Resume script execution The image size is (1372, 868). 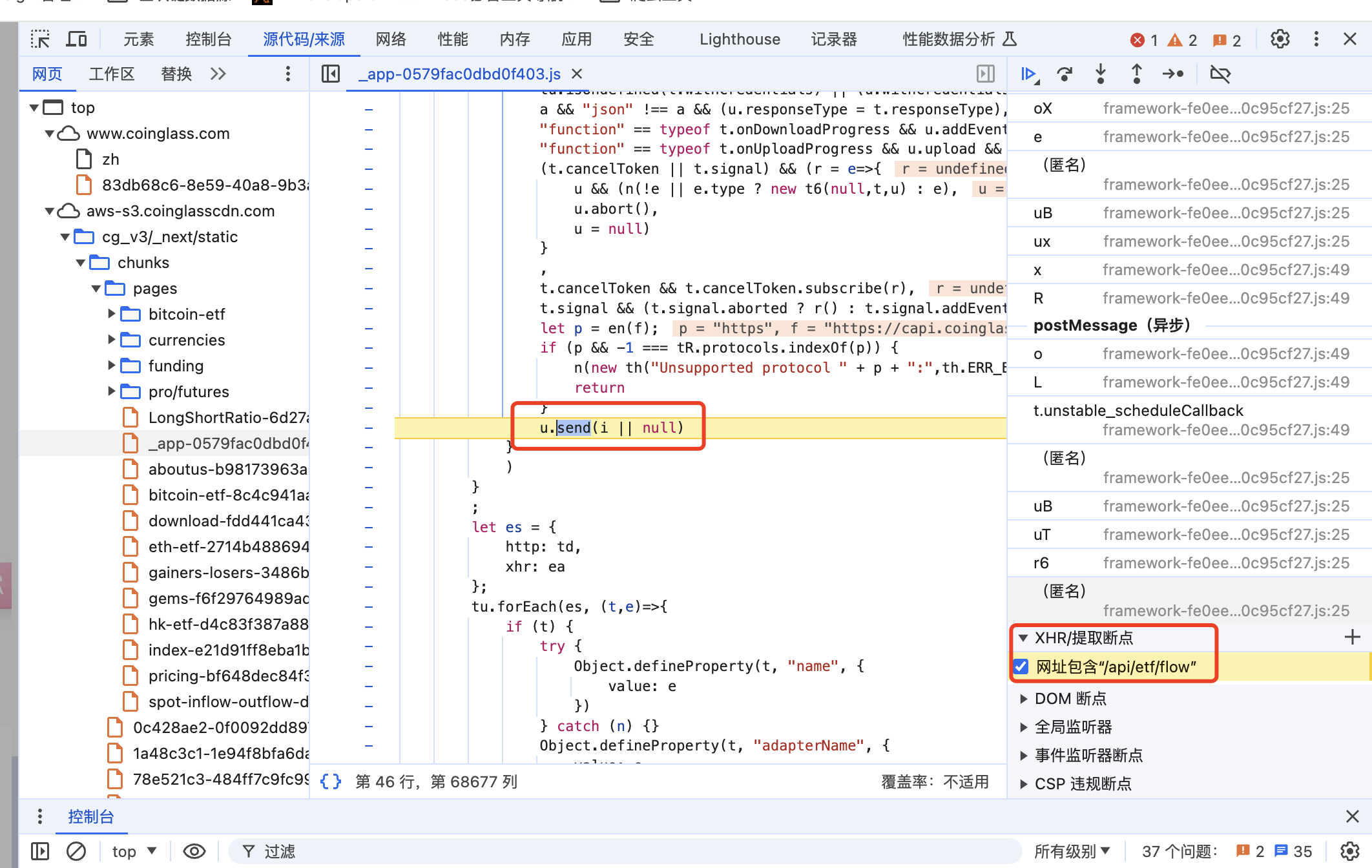1030,74
